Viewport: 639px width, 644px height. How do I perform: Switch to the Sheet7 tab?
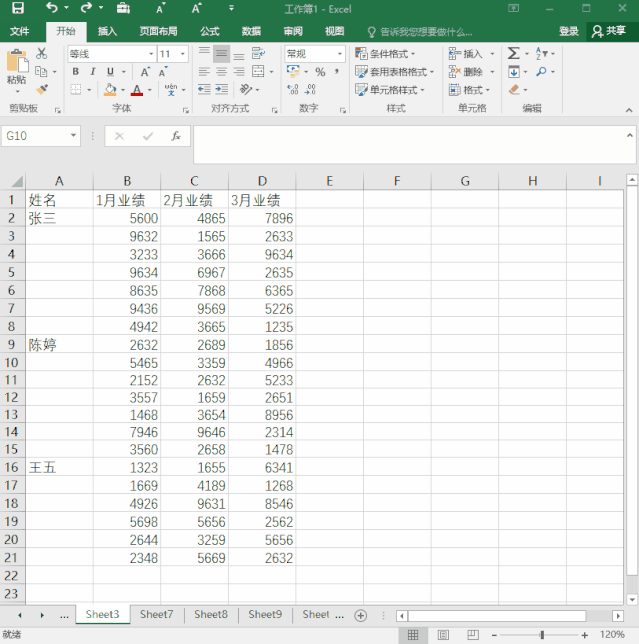point(156,614)
